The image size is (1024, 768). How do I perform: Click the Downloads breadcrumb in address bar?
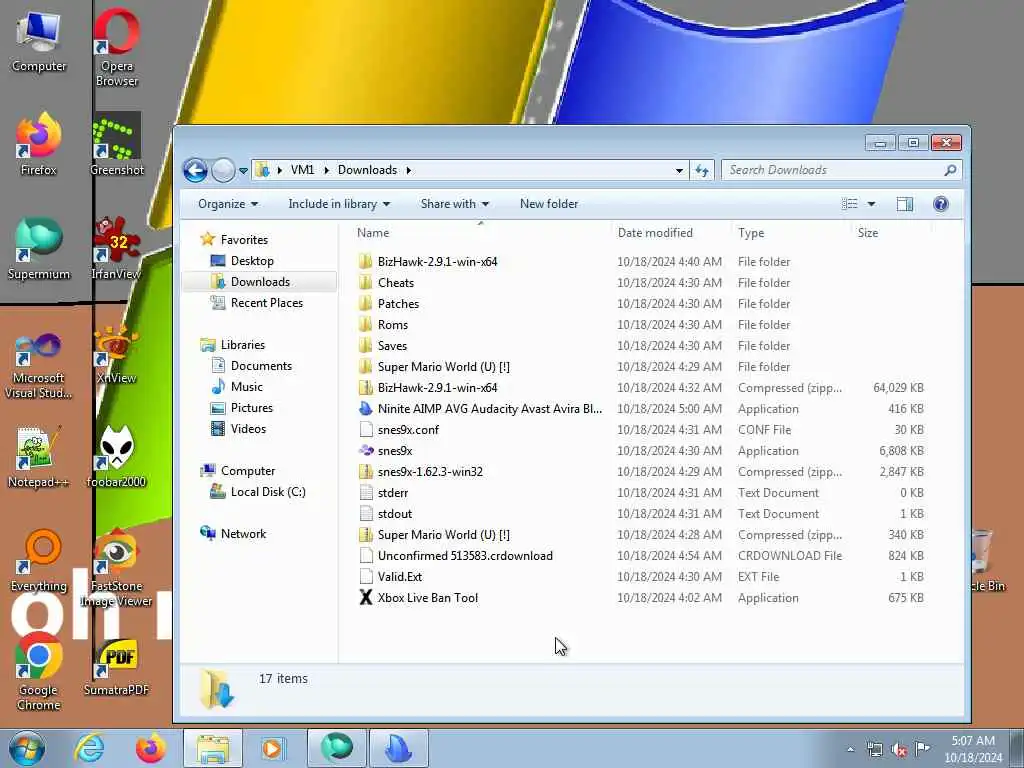click(367, 170)
